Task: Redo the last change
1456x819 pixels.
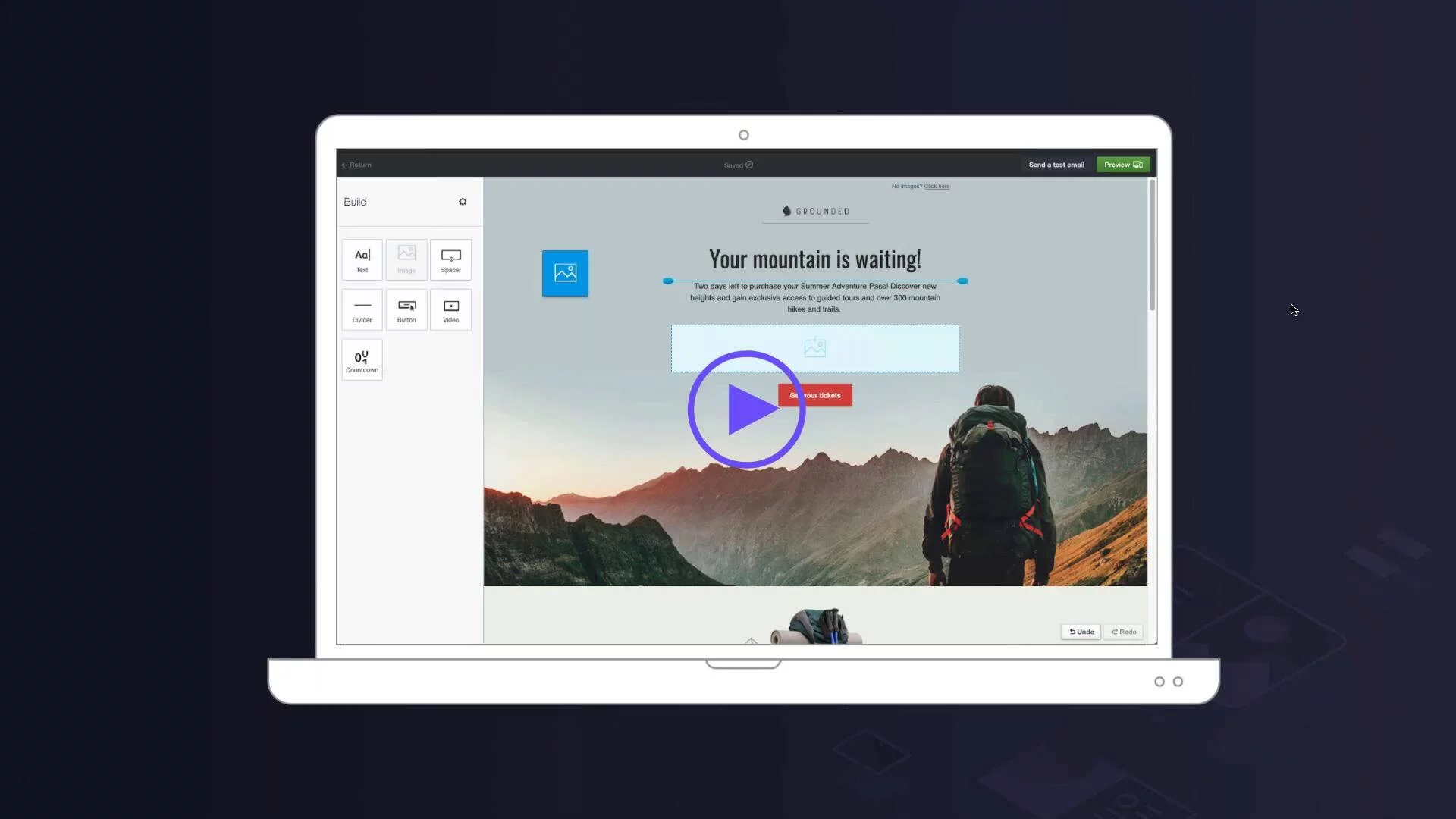Action: tap(1123, 631)
